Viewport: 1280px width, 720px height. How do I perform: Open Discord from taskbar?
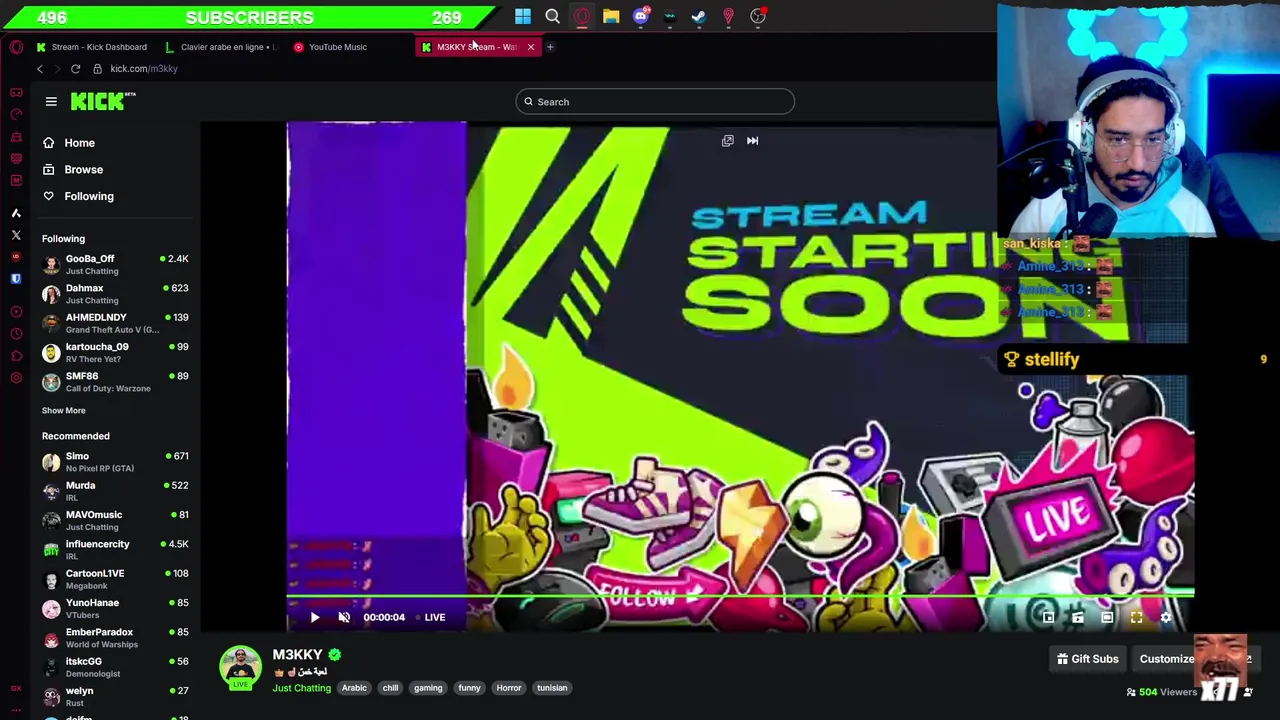coord(641,16)
